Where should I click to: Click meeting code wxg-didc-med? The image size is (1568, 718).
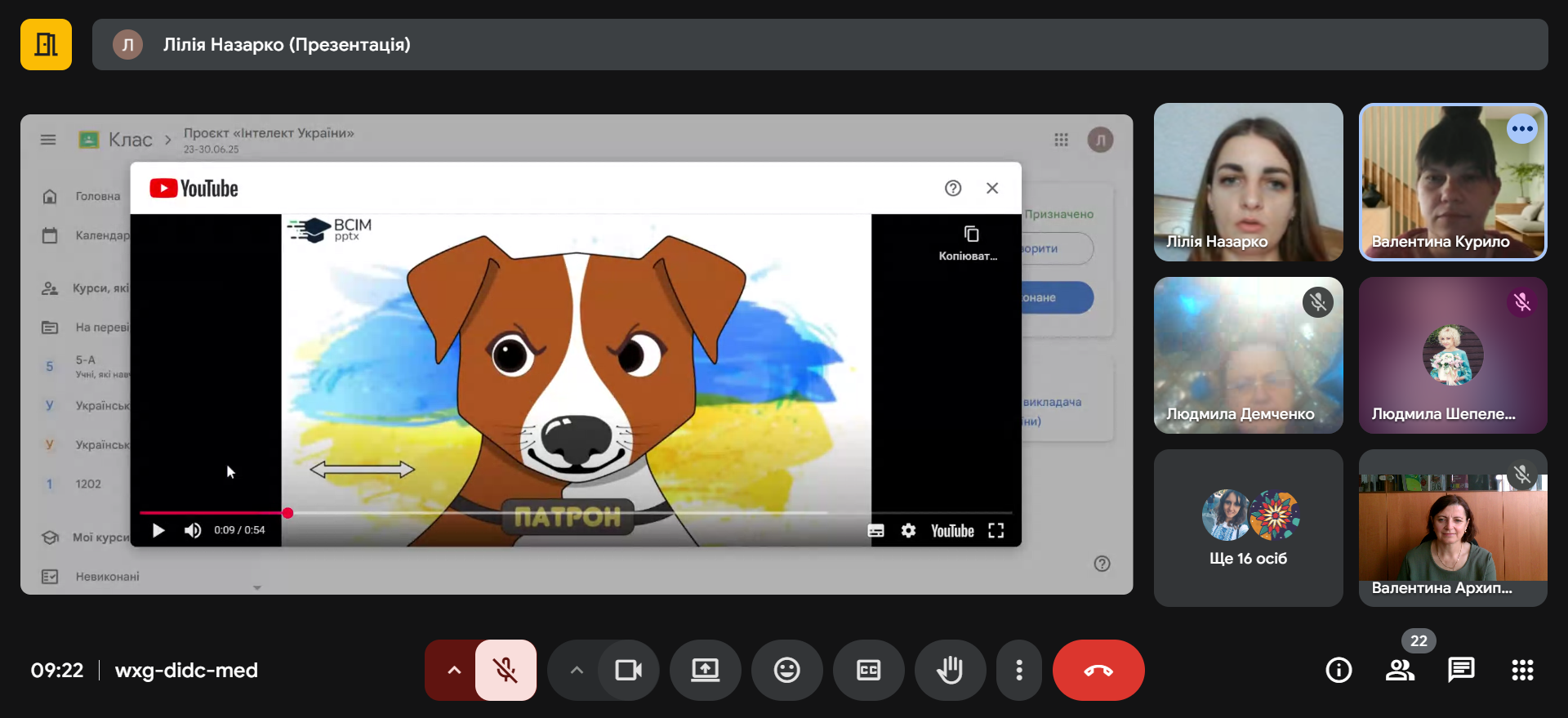click(186, 671)
